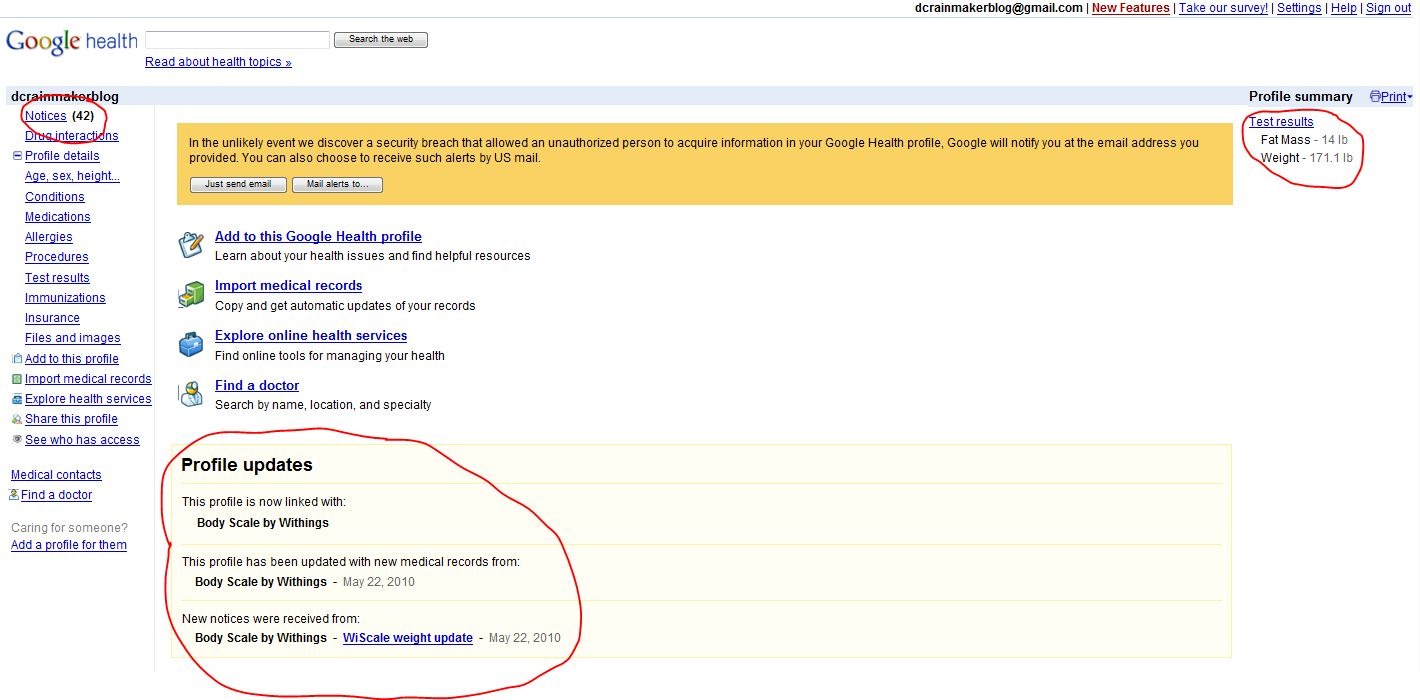Open the New Features link
1420x700 pixels.
click(1130, 8)
